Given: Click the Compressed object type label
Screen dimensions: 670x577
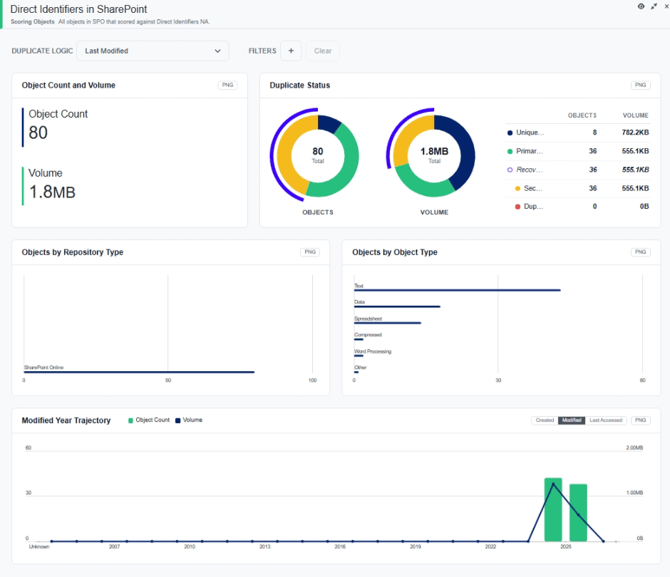Looking at the screenshot, I should [x=368, y=335].
